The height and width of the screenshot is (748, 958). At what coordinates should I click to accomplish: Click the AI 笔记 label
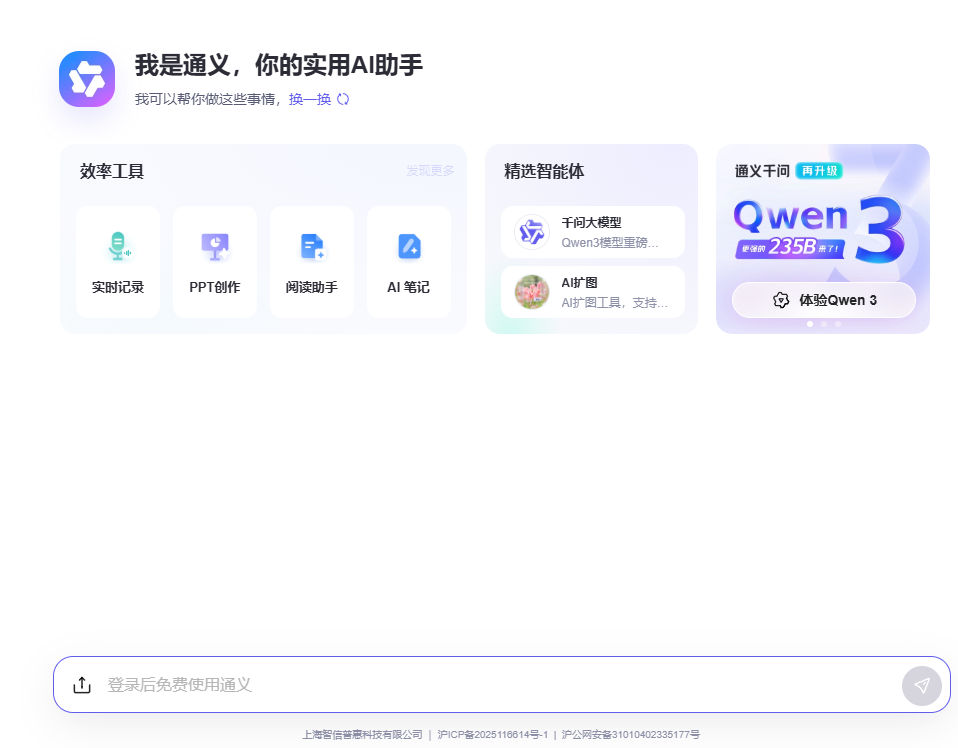(x=409, y=287)
